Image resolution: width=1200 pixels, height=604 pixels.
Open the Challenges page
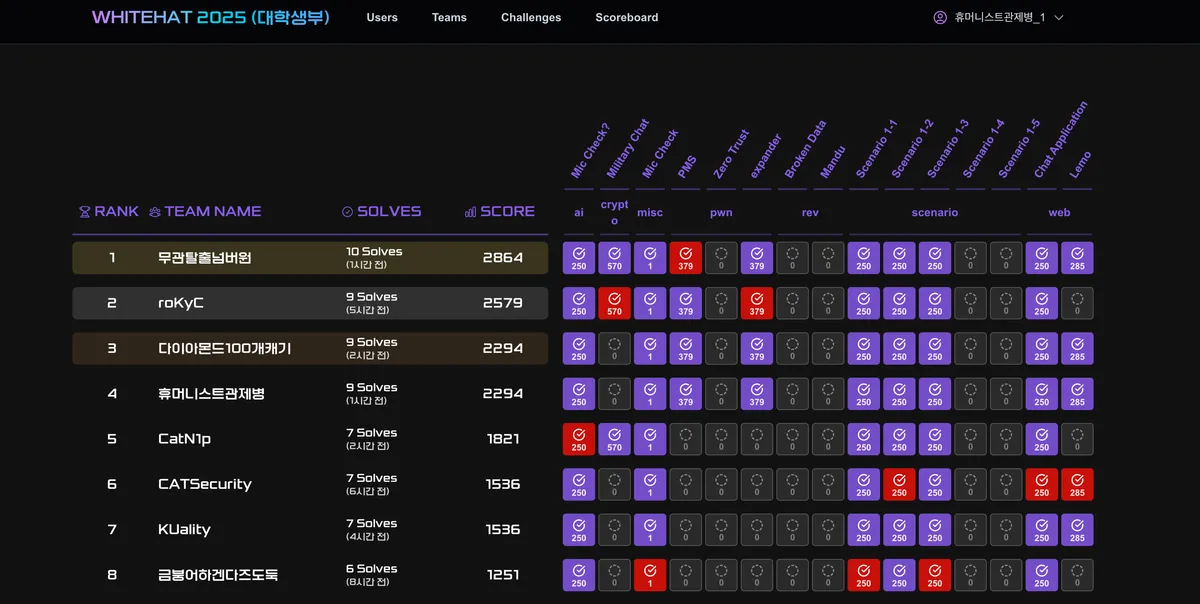click(530, 17)
